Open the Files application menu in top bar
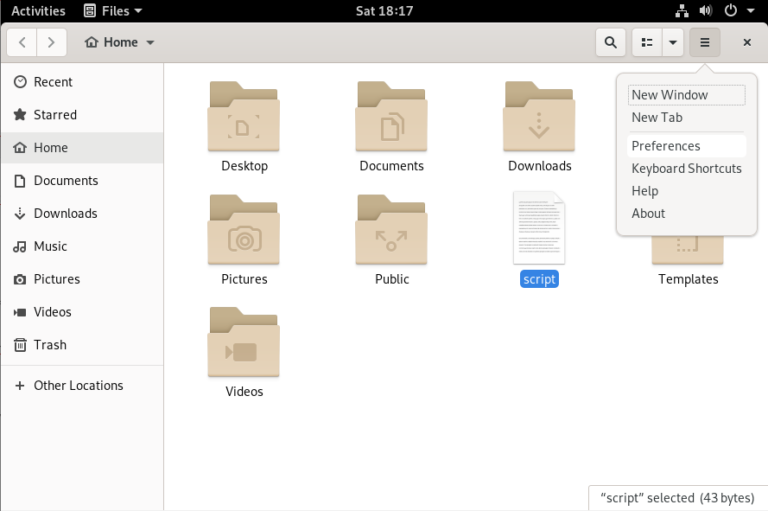The width and height of the screenshot is (768, 511). (113, 11)
